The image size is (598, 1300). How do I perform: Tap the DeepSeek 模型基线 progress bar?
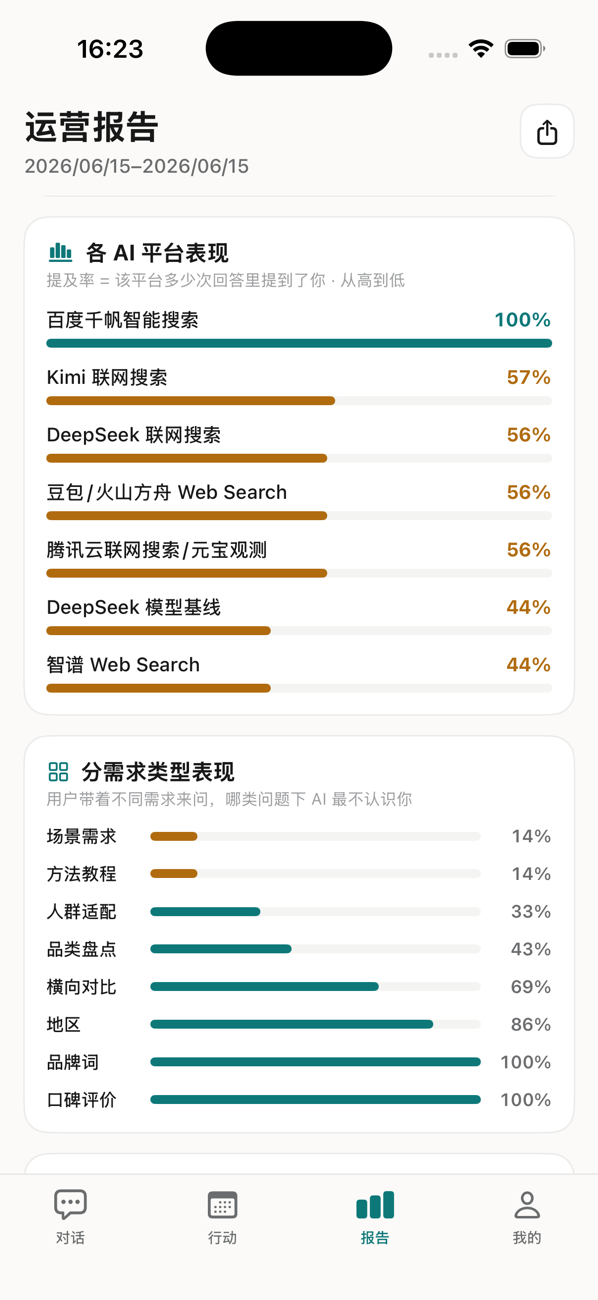point(299,631)
